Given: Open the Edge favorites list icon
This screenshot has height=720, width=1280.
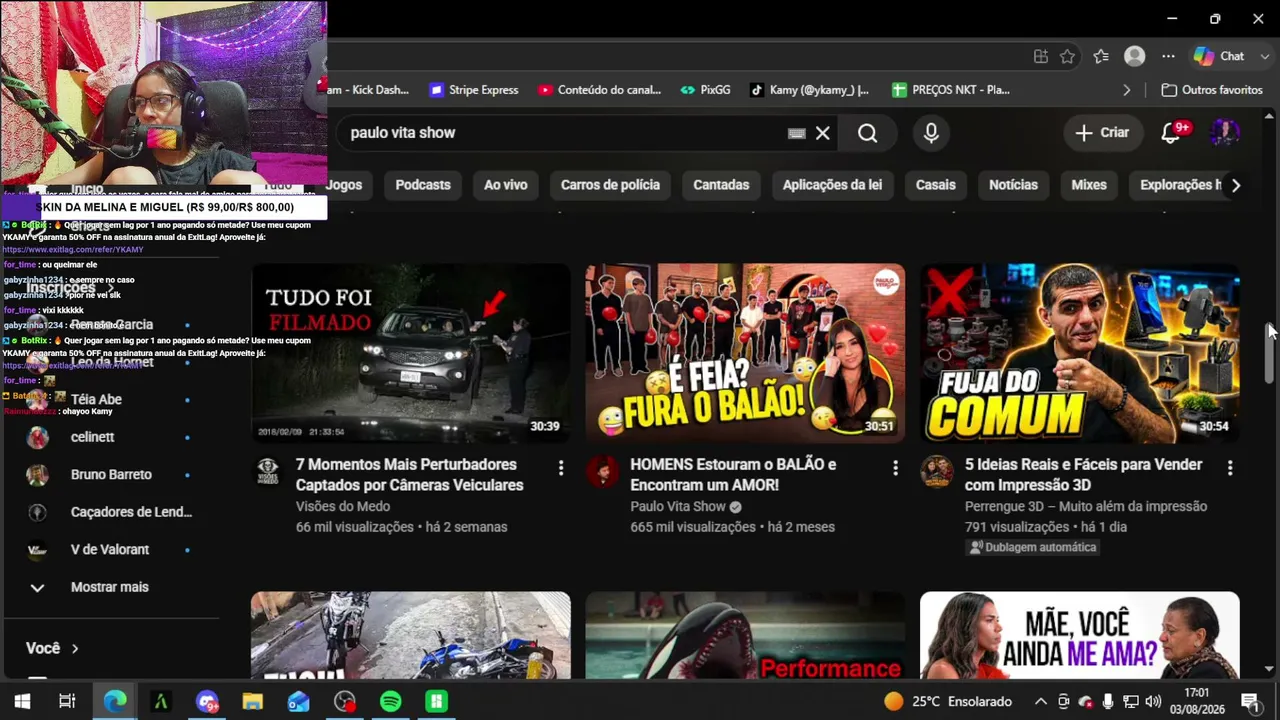Looking at the screenshot, I should (1101, 57).
